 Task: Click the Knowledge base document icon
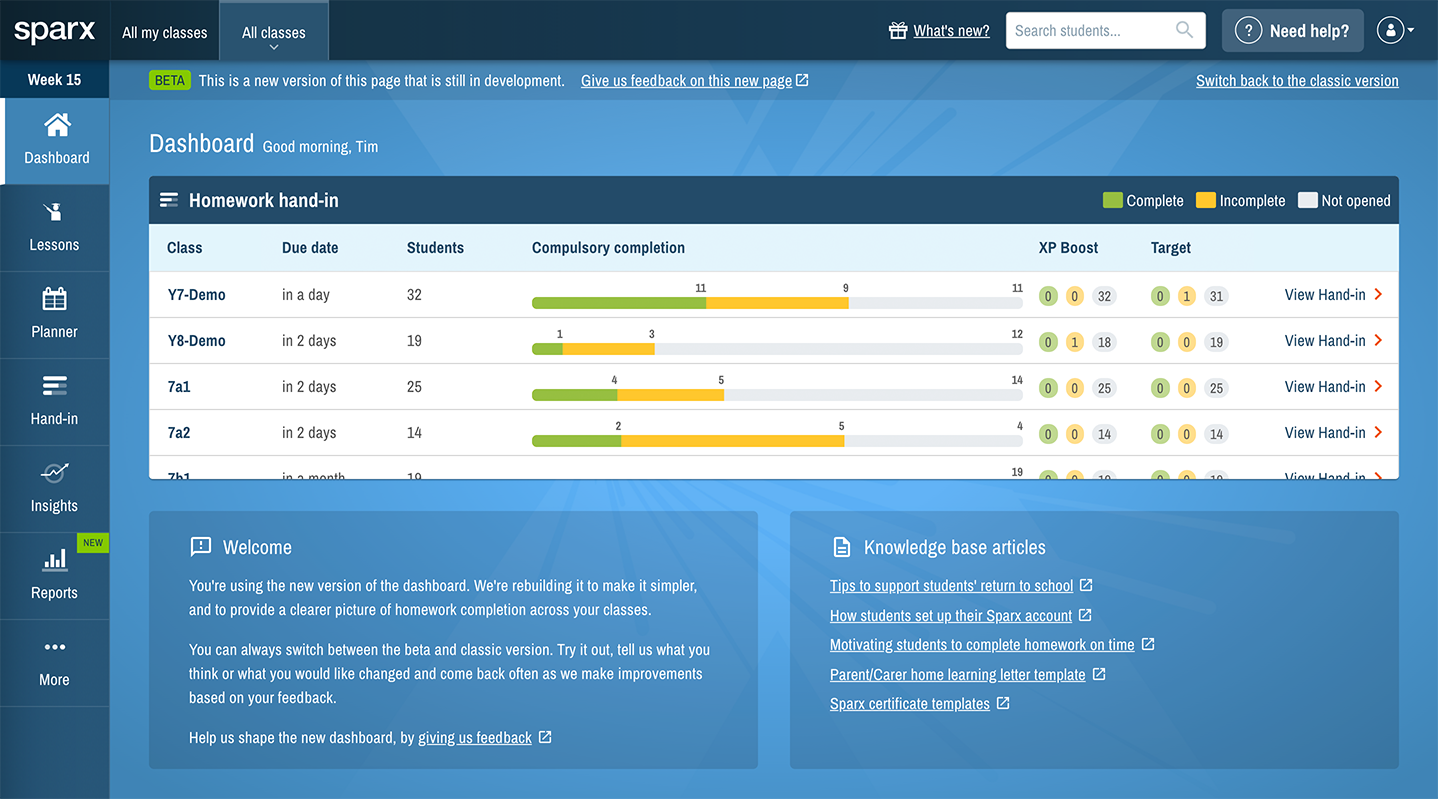[842, 547]
